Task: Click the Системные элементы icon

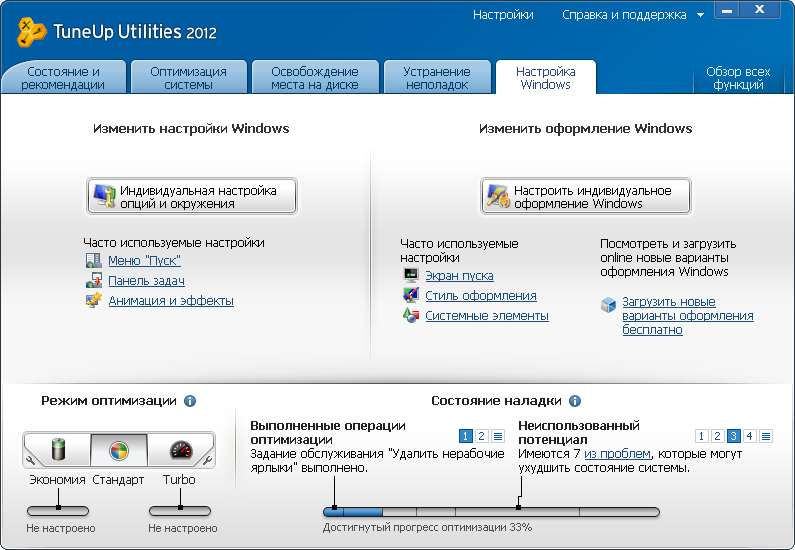Action: [410, 315]
